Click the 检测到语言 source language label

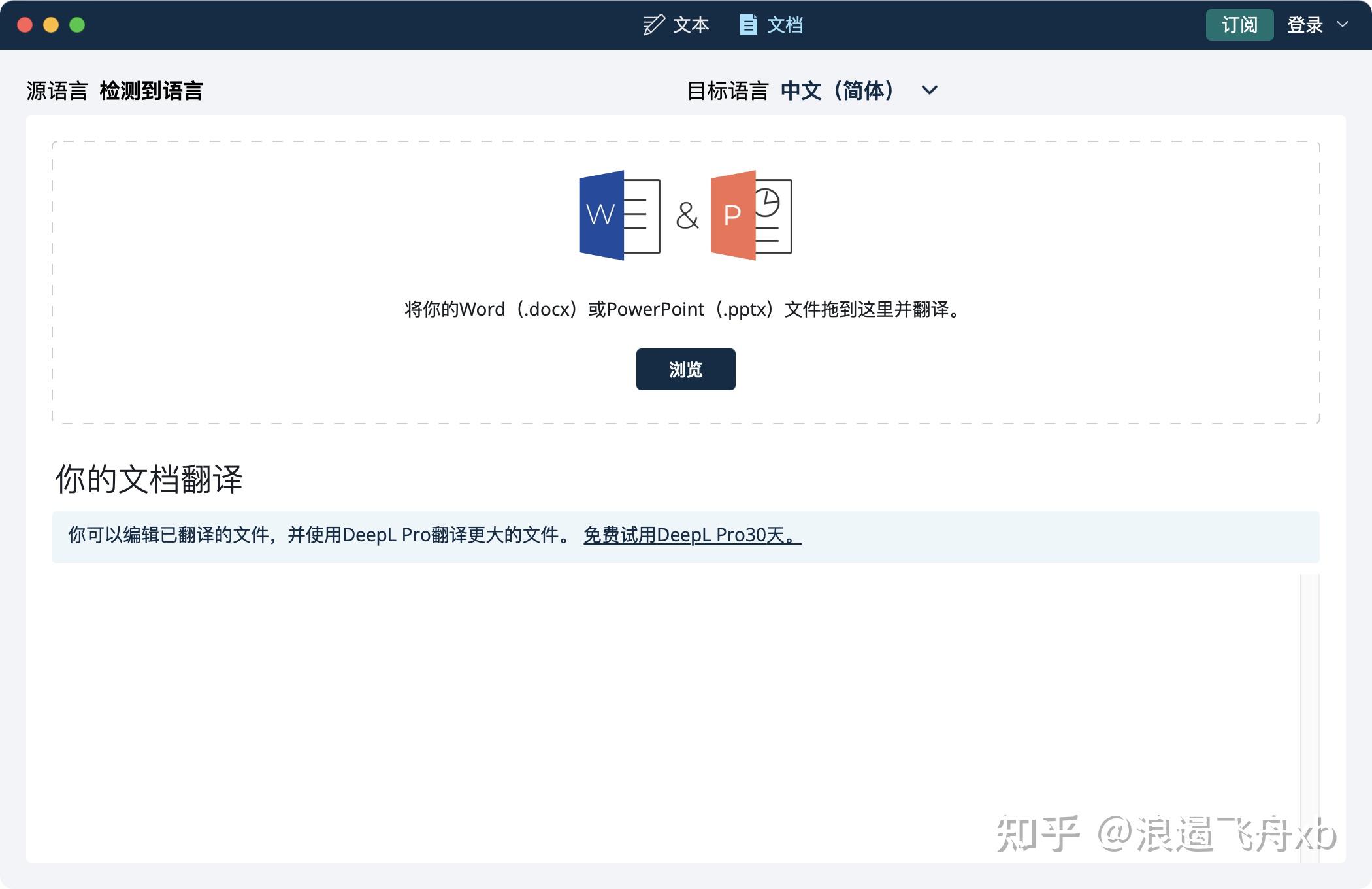(x=151, y=90)
